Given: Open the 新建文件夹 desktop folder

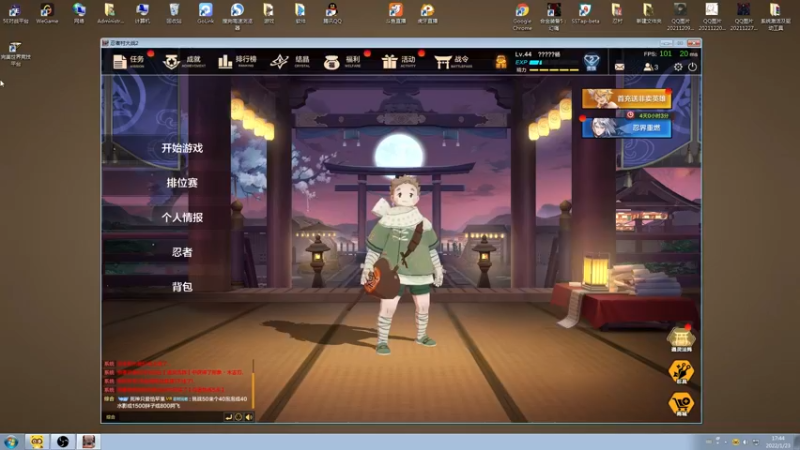Looking at the screenshot, I should coord(648,13).
